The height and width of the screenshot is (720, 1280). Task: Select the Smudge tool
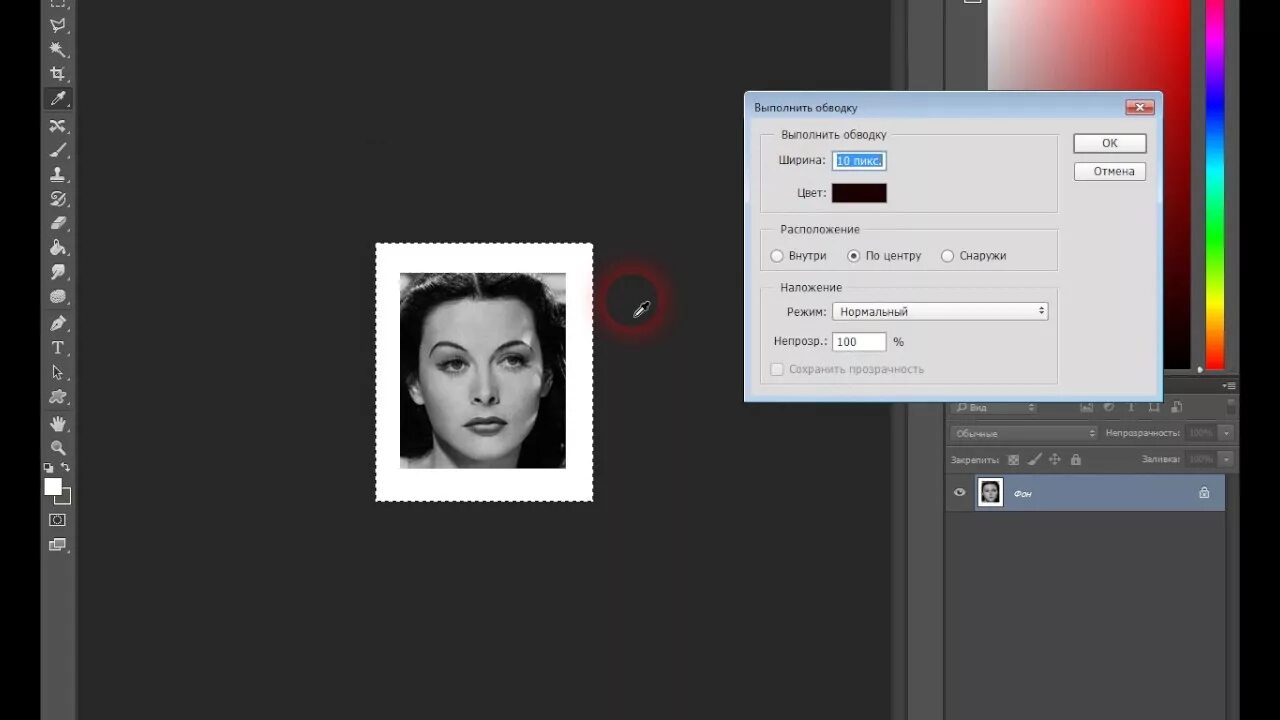[x=58, y=272]
